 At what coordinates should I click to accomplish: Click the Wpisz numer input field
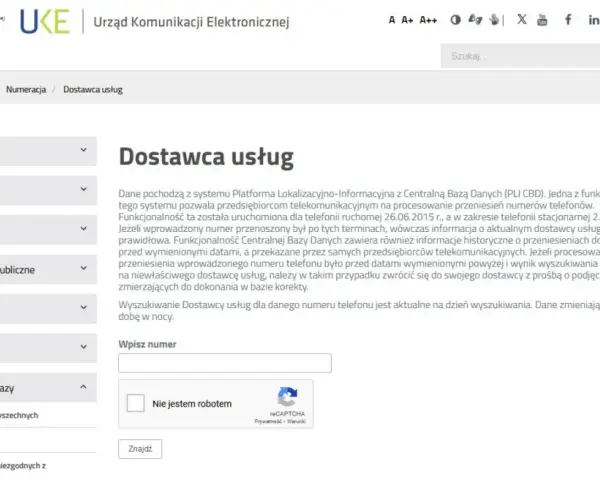225,363
